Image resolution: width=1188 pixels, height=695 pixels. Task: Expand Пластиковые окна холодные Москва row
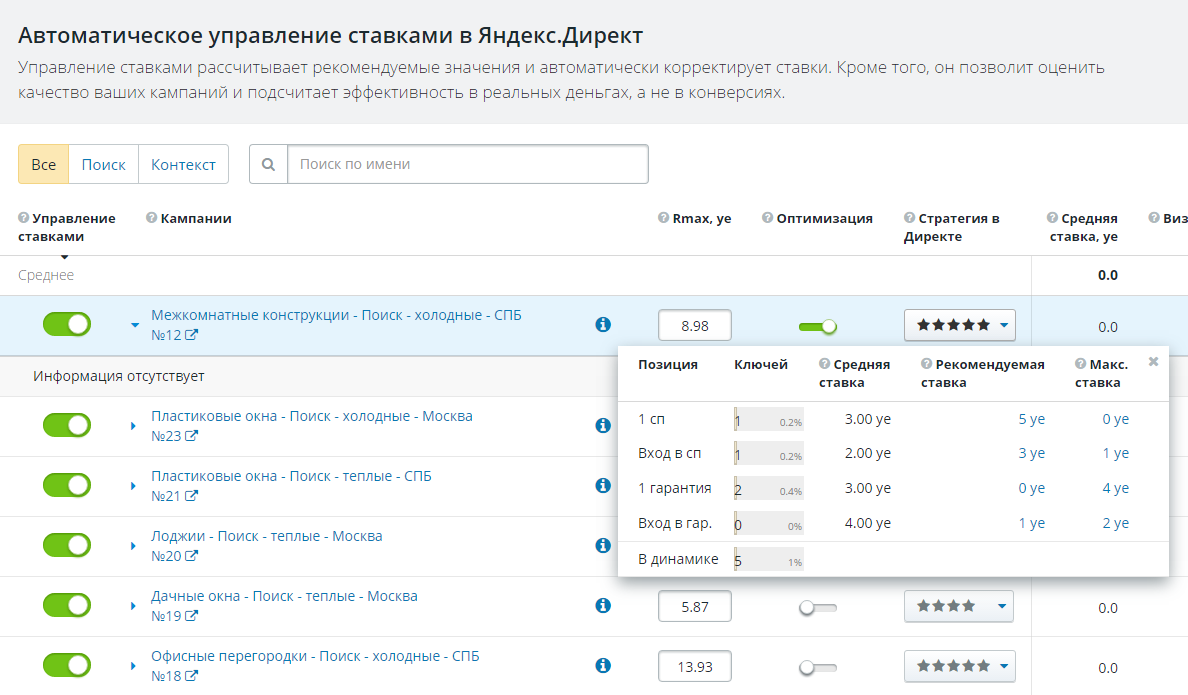133,426
